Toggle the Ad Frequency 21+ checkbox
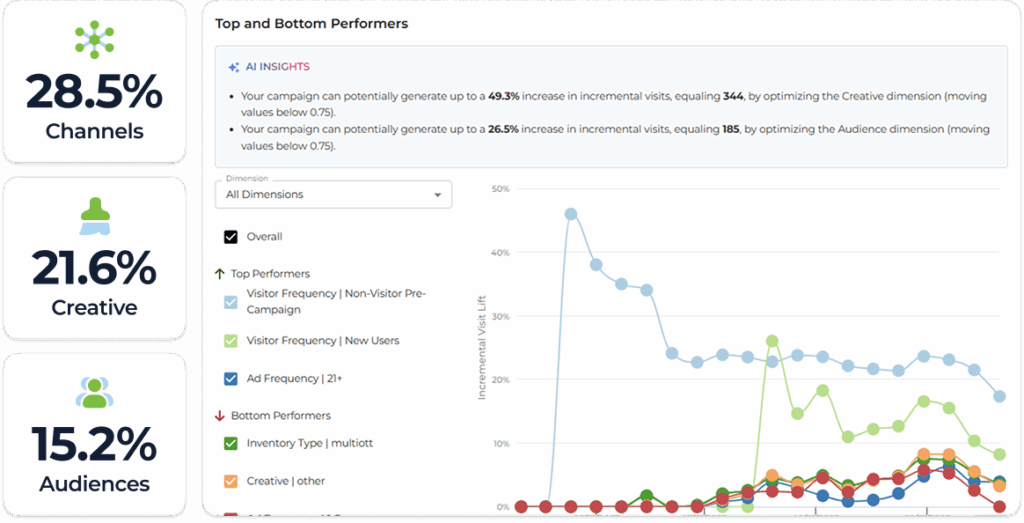Image resolution: width=1024 pixels, height=523 pixels. pyautogui.click(x=231, y=379)
